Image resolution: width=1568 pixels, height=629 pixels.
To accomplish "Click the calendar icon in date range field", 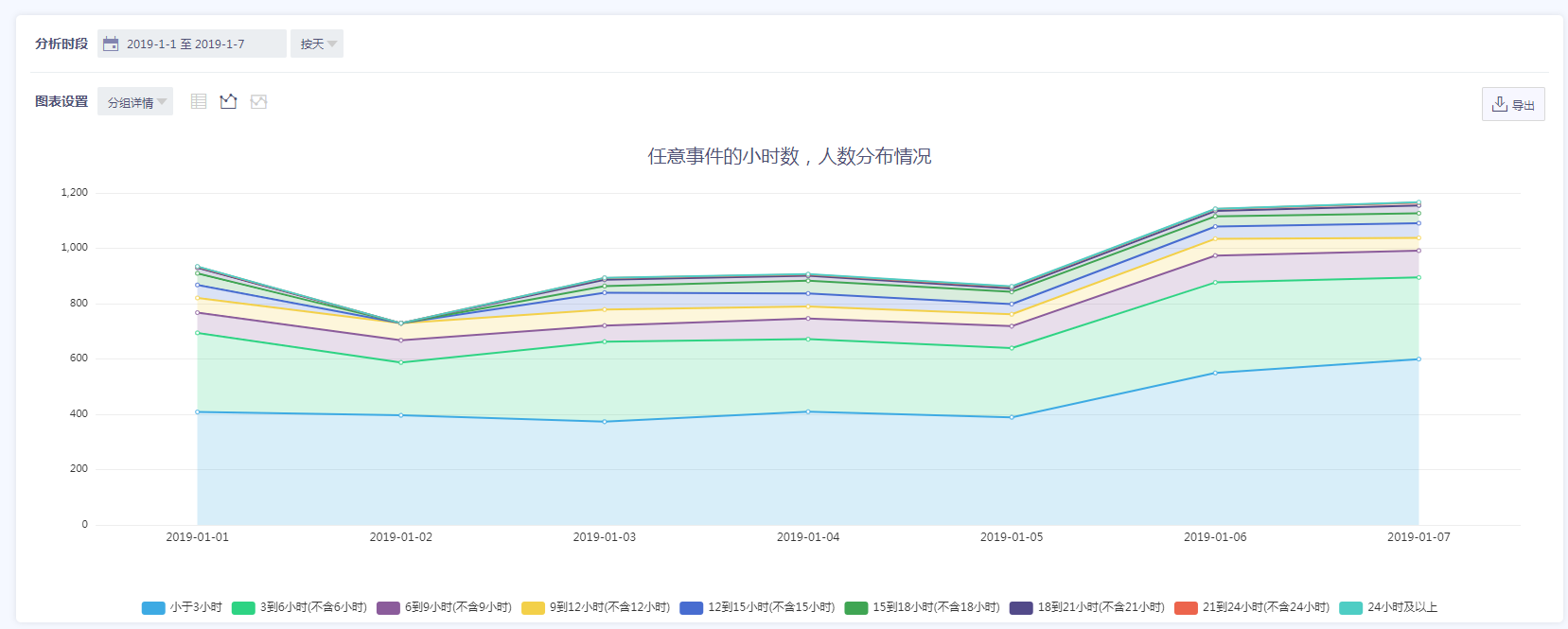I will [111, 44].
